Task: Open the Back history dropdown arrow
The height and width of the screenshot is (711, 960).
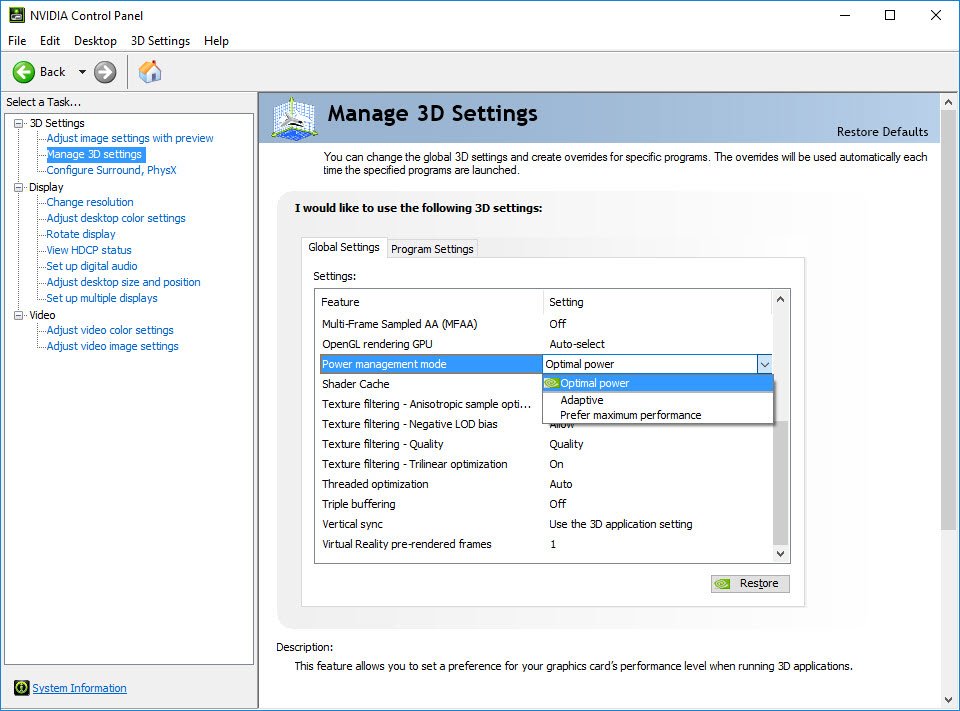Action: 82,72
